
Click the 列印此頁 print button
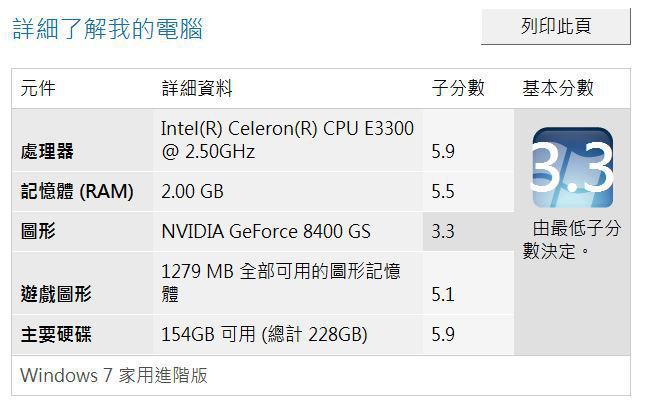tap(556, 26)
